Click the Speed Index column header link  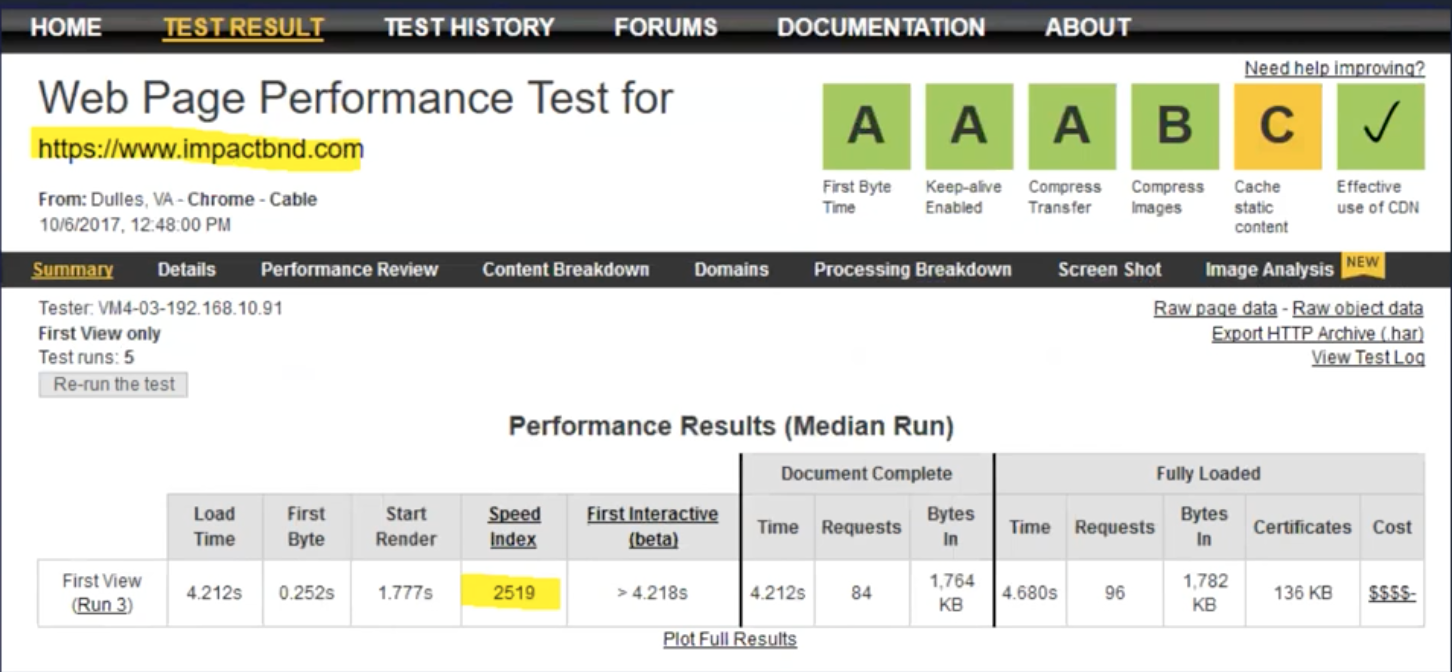514,527
